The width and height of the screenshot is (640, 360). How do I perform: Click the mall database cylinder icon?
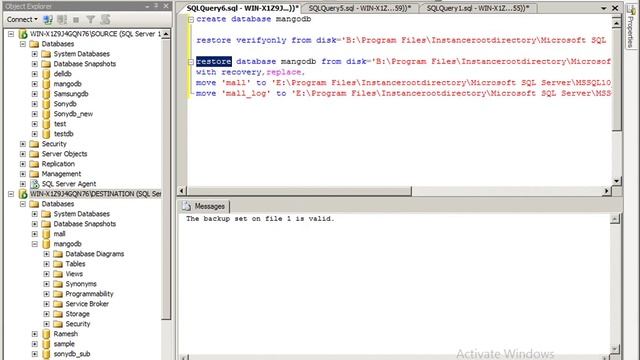coord(46,234)
